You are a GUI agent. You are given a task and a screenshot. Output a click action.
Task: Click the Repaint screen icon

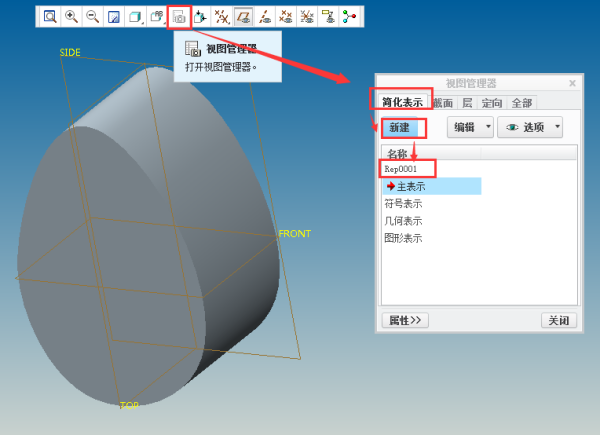[114, 16]
